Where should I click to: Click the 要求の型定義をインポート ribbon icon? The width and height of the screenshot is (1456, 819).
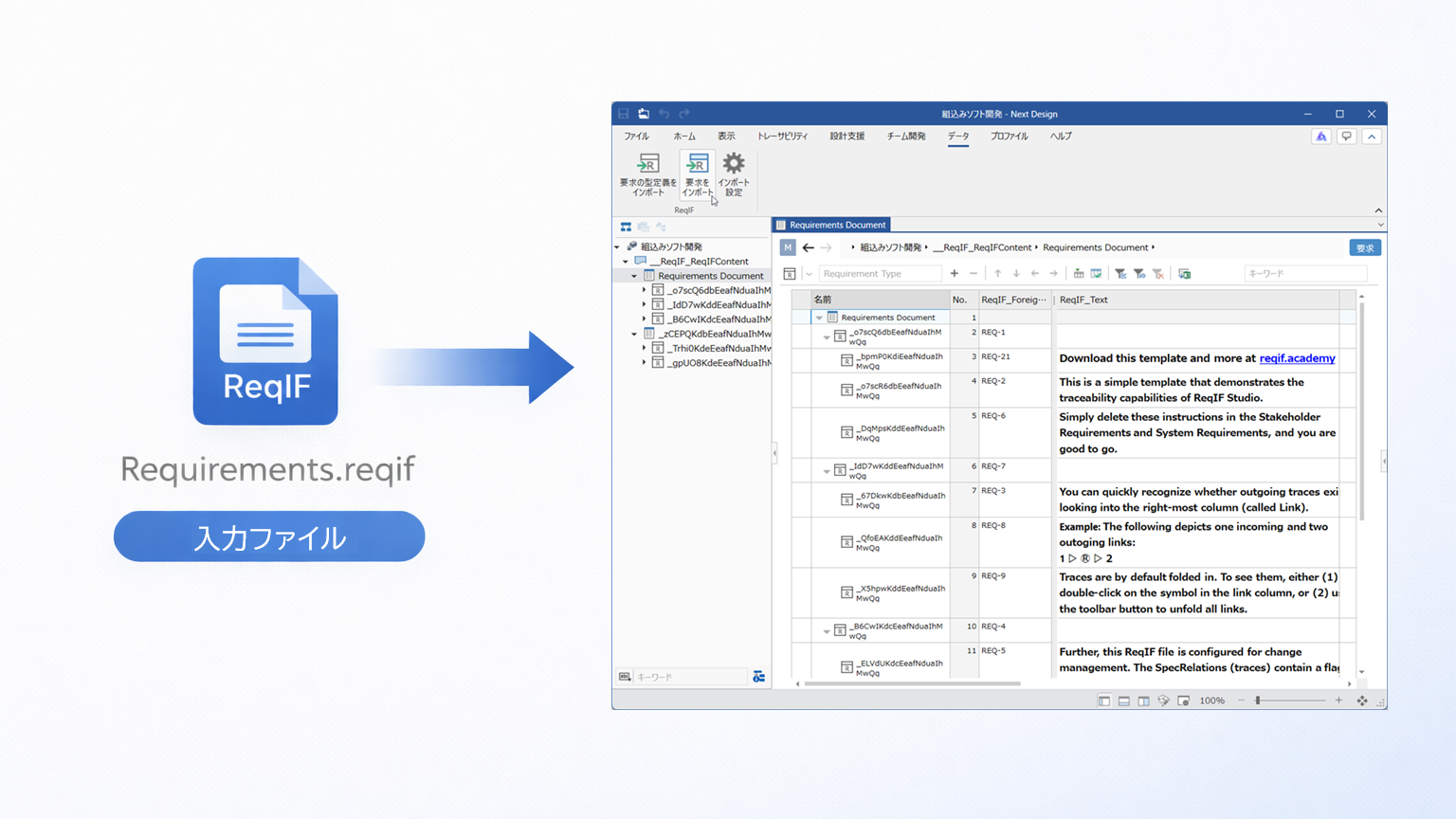(648, 165)
